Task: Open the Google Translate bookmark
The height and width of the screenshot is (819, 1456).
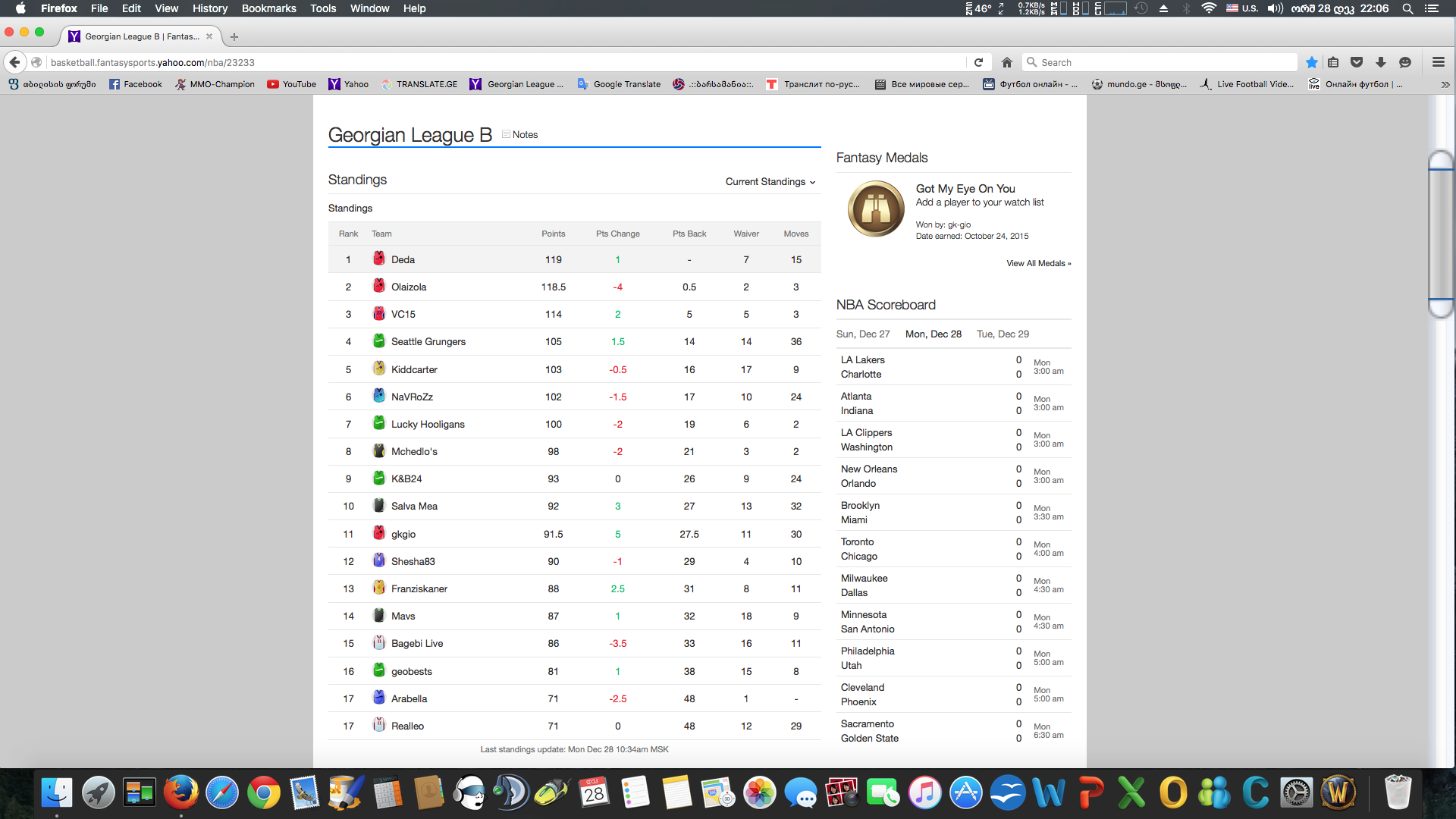Action: tap(619, 84)
